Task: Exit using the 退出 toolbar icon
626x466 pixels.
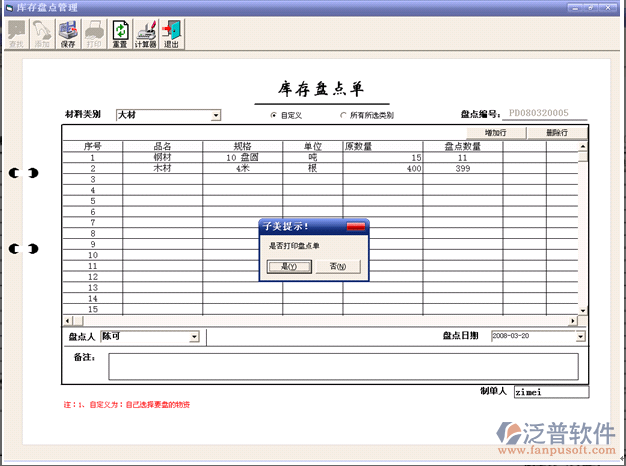Action: (172, 34)
